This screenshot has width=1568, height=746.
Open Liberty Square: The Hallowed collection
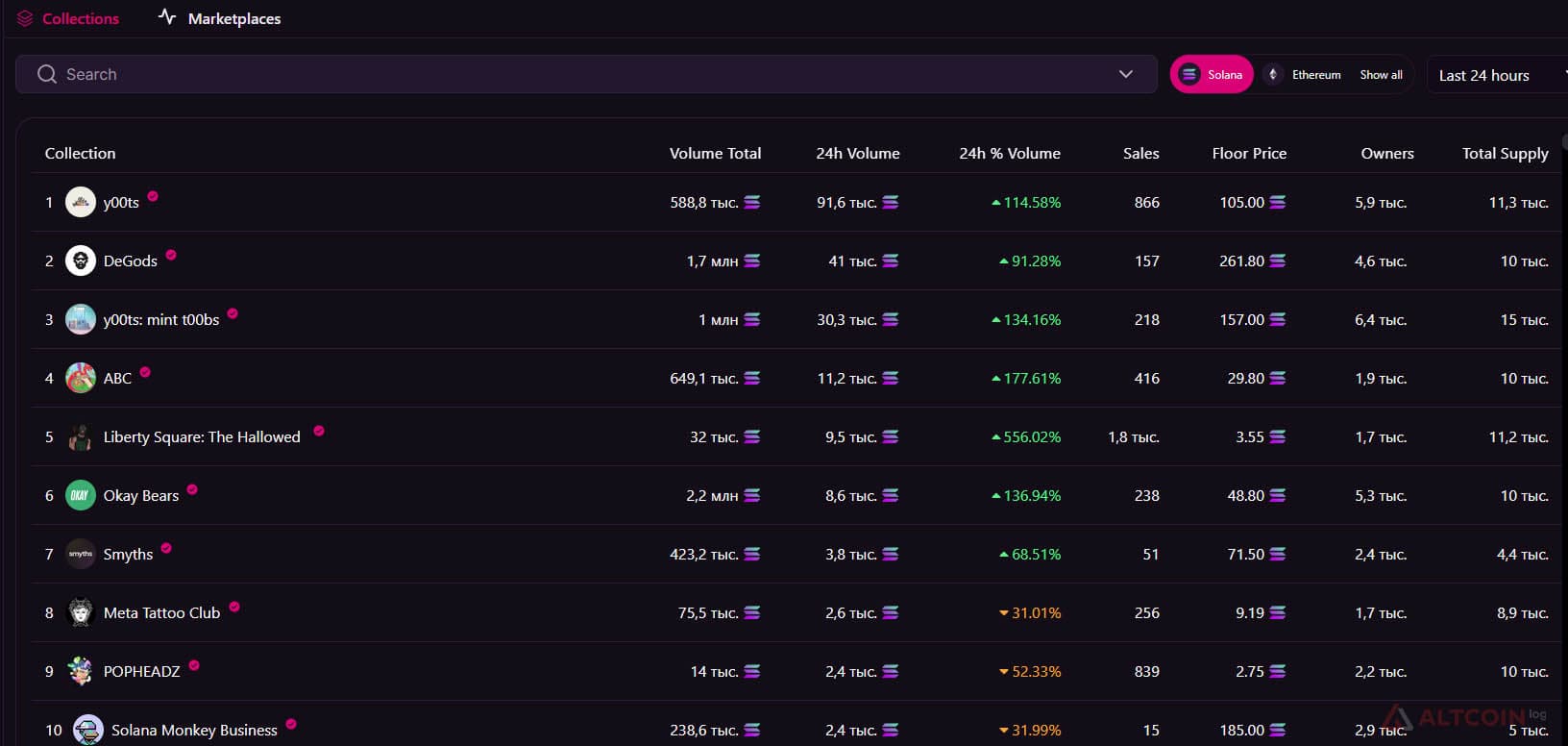click(202, 436)
